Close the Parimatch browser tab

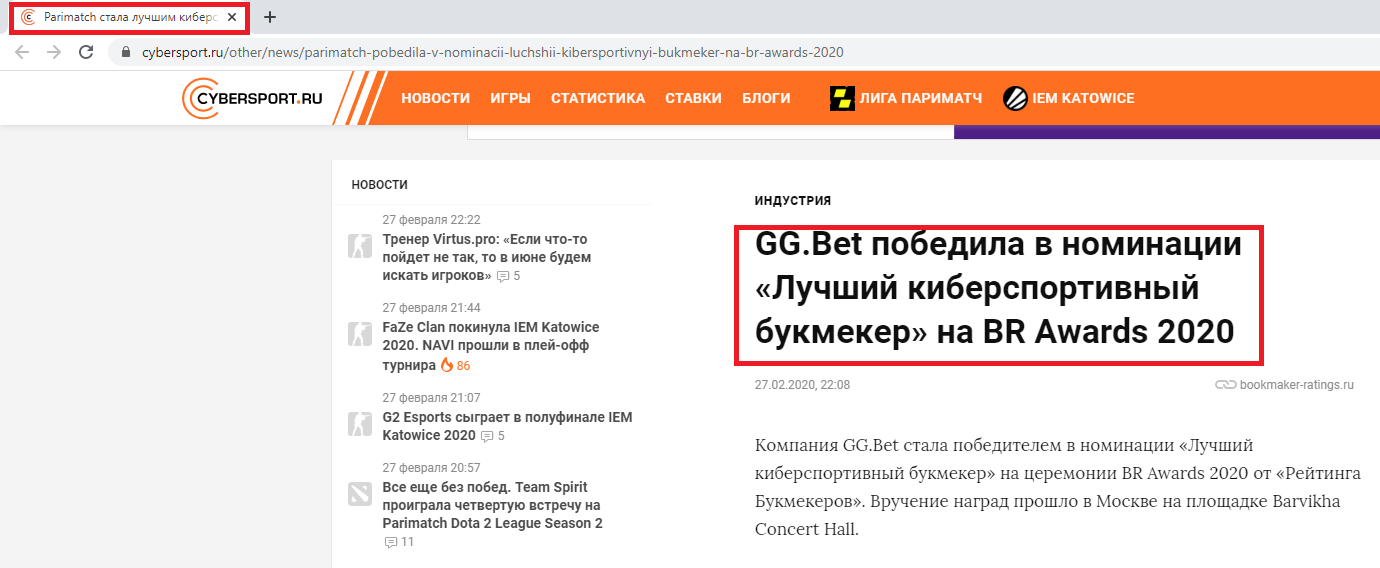point(232,17)
